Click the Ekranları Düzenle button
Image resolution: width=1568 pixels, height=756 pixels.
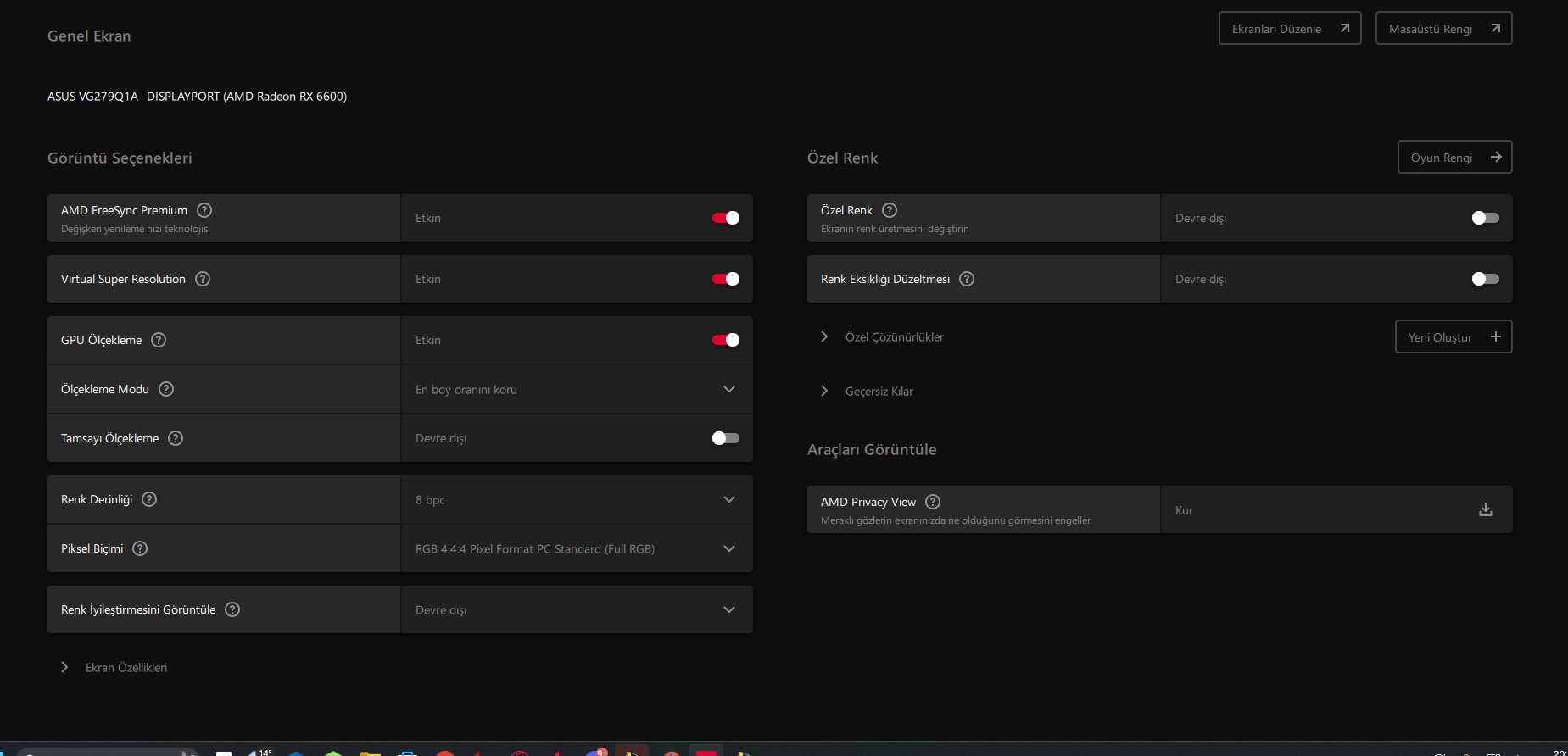[x=1290, y=28]
